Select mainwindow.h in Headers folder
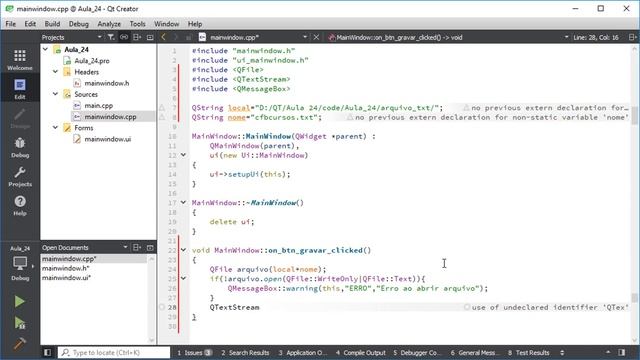 [x=107, y=83]
